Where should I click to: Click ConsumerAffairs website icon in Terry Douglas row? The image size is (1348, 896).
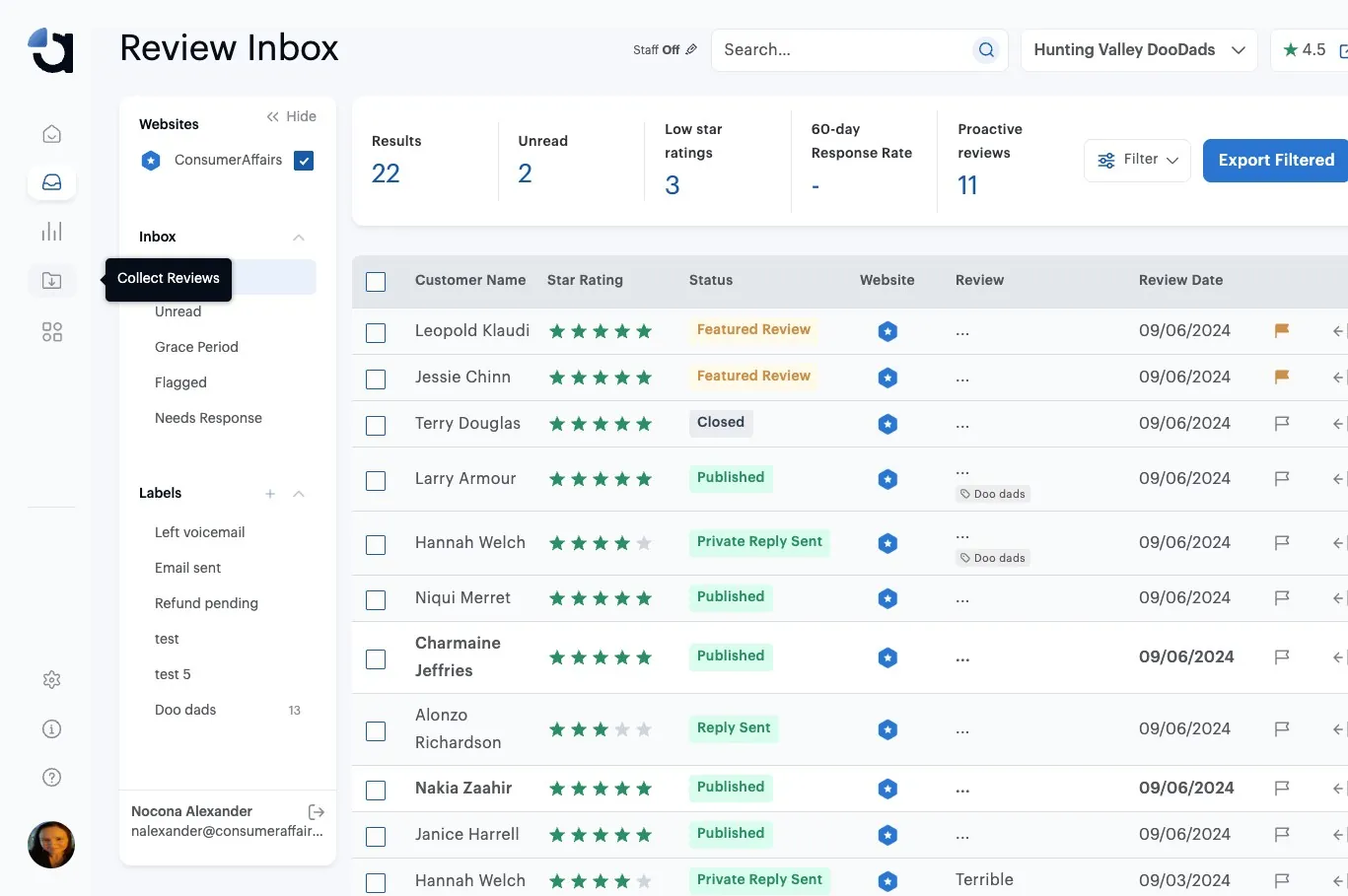(x=887, y=424)
